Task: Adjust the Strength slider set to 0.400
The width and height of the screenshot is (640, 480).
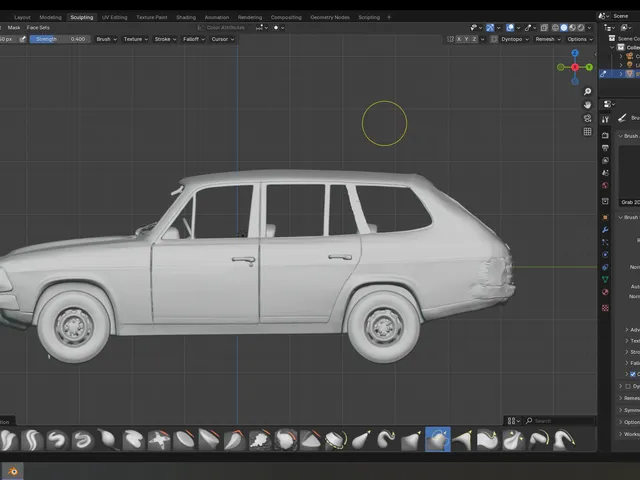Action: (60, 39)
